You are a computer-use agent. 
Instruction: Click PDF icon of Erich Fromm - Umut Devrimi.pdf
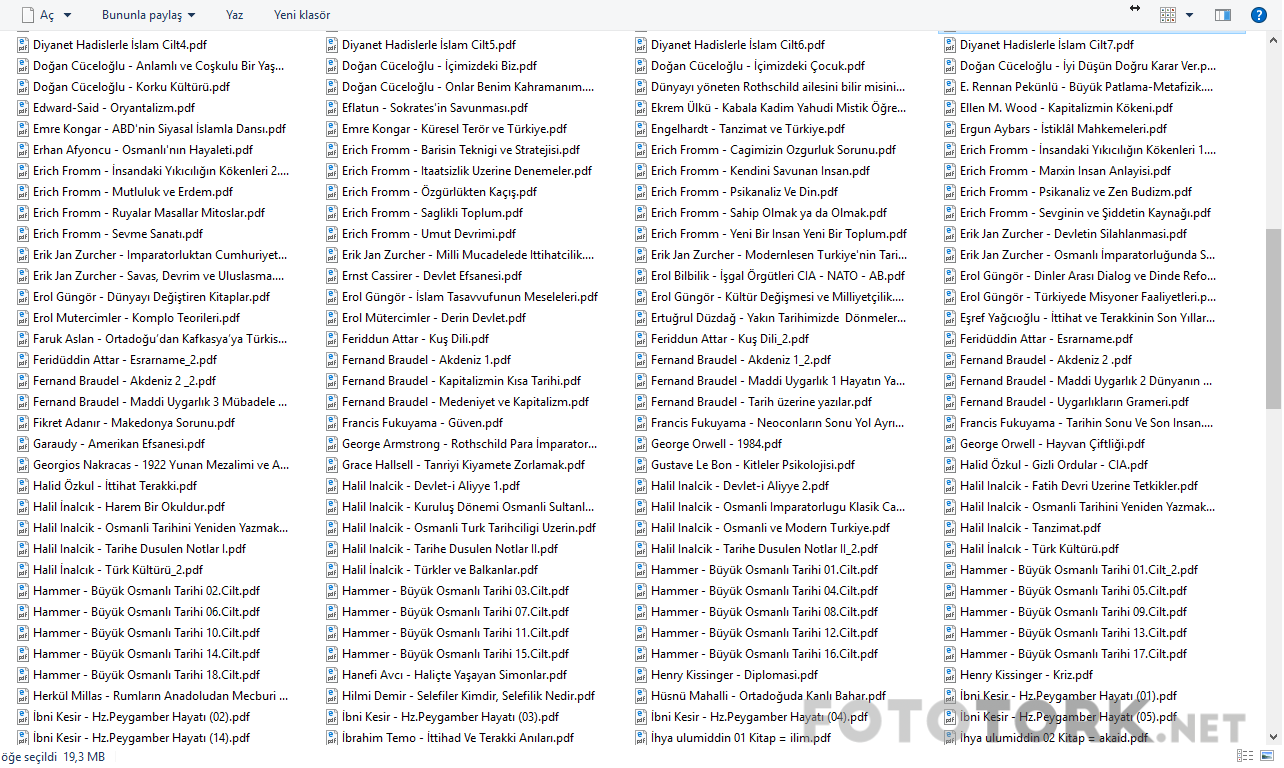(331, 234)
